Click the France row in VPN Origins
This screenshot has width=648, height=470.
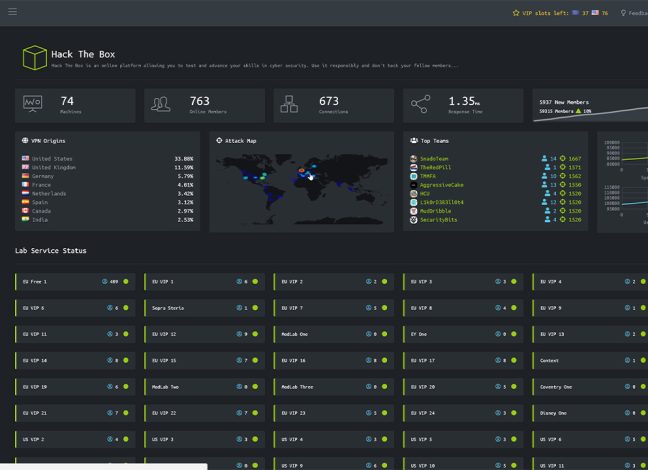(x=107, y=185)
